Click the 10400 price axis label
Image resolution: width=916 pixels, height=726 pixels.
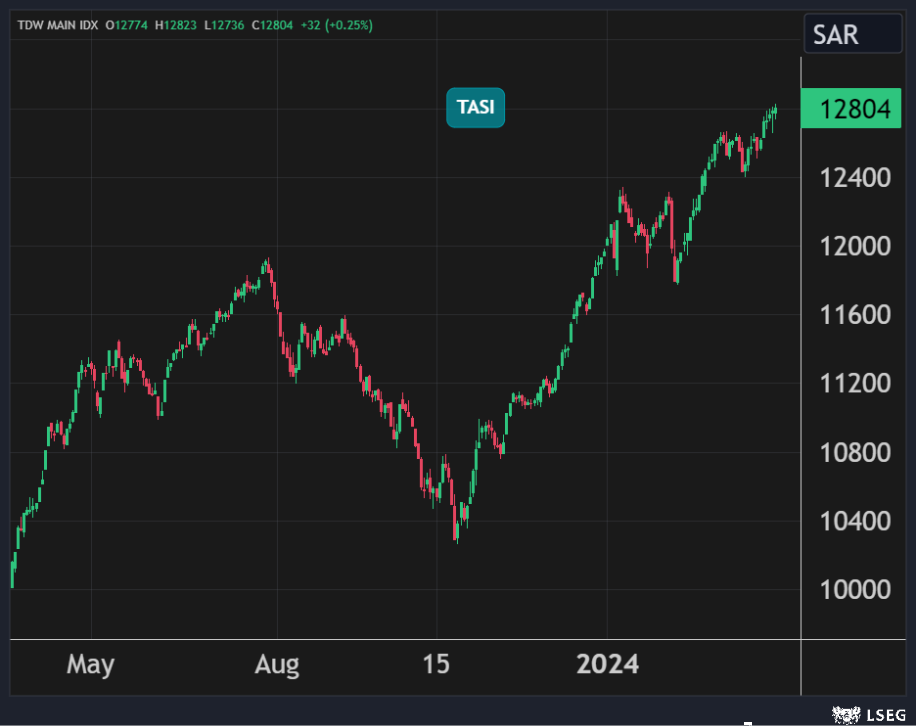click(x=854, y=521)
